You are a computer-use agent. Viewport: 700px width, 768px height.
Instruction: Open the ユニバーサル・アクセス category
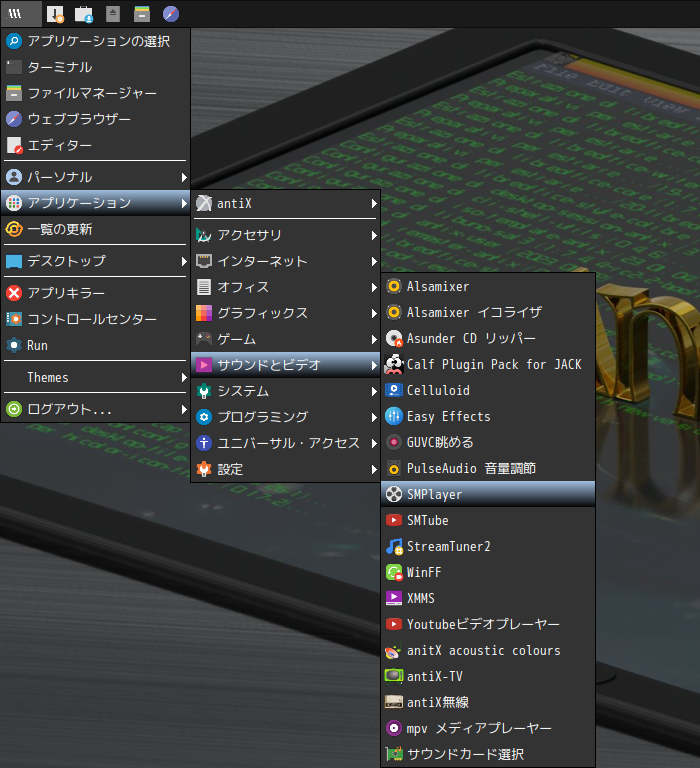point(286,443)
